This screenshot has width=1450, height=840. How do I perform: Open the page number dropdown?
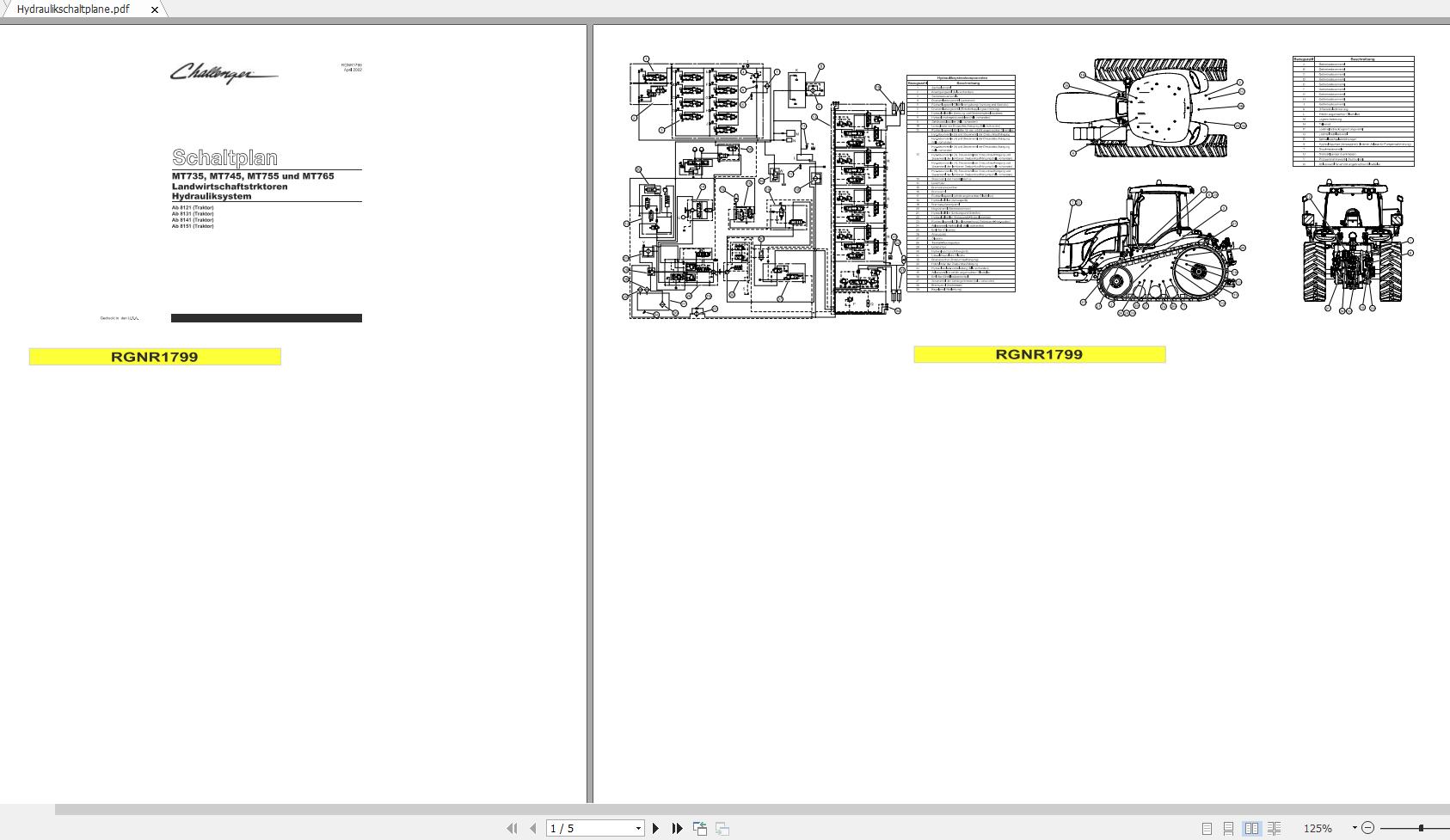click(638, 828)
